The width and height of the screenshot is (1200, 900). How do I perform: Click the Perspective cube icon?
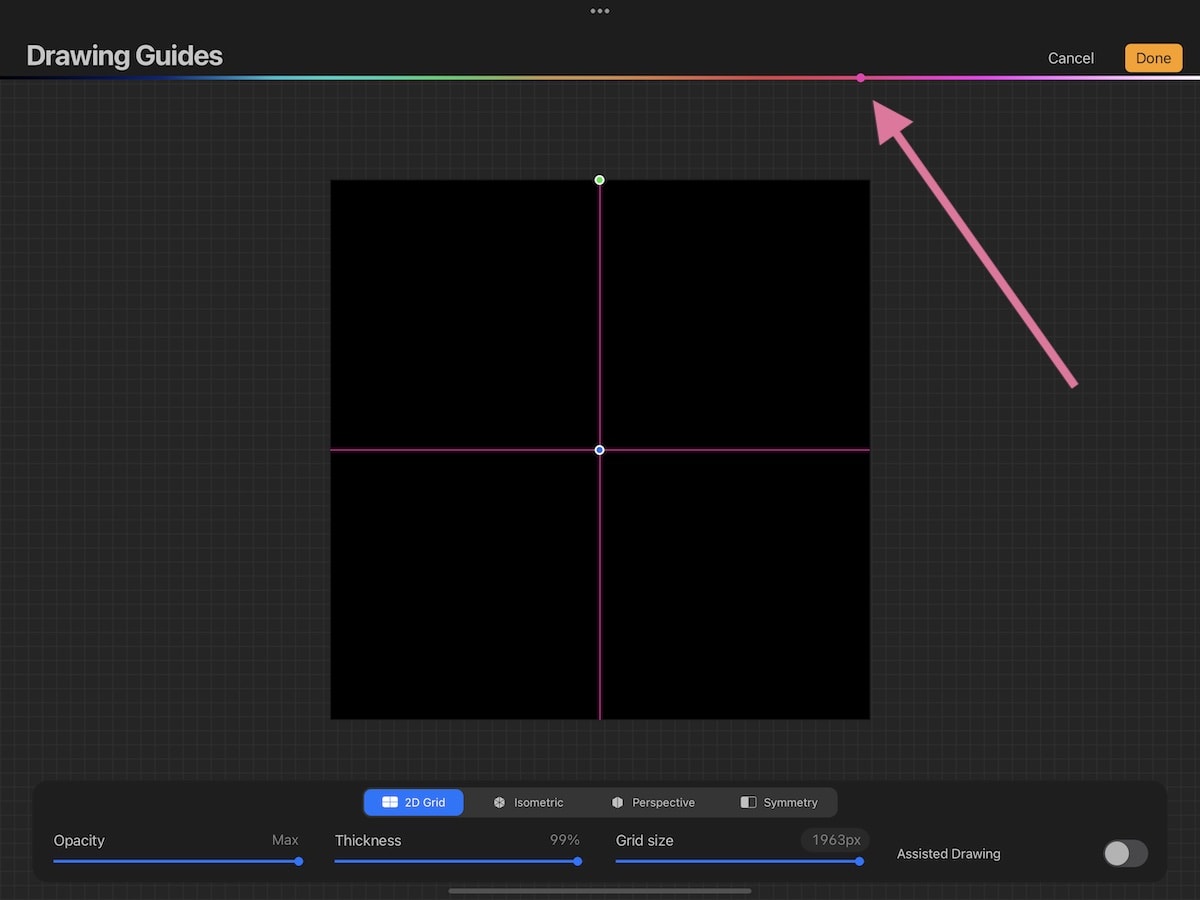pyautogui.click(x=617, y=802)
